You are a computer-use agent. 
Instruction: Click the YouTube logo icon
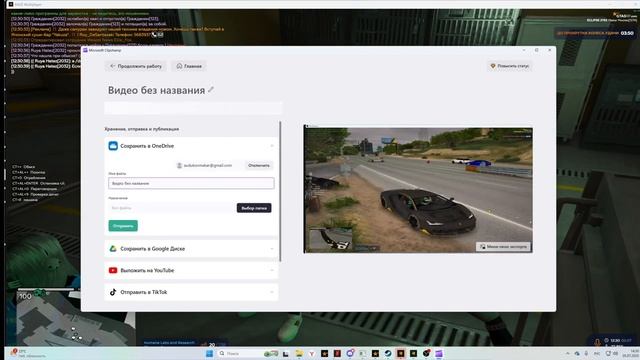[x=113, y=270]
